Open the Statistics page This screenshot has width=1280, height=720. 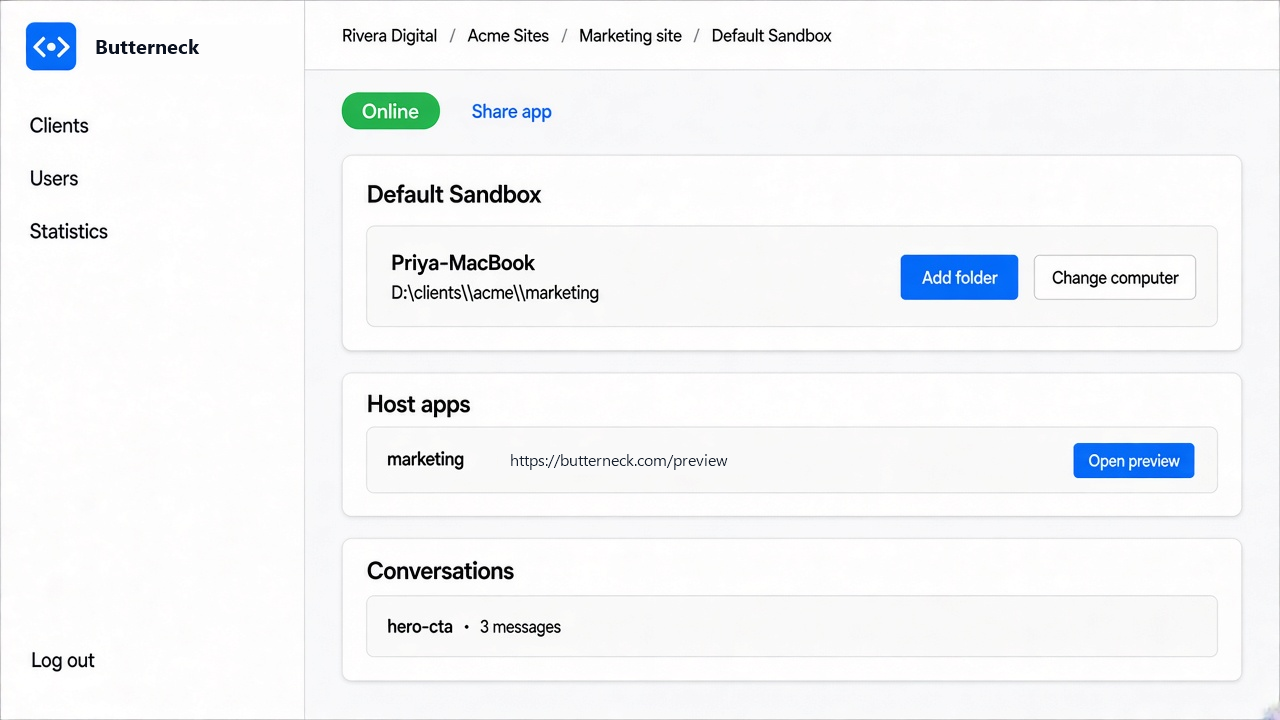(69, 231)
